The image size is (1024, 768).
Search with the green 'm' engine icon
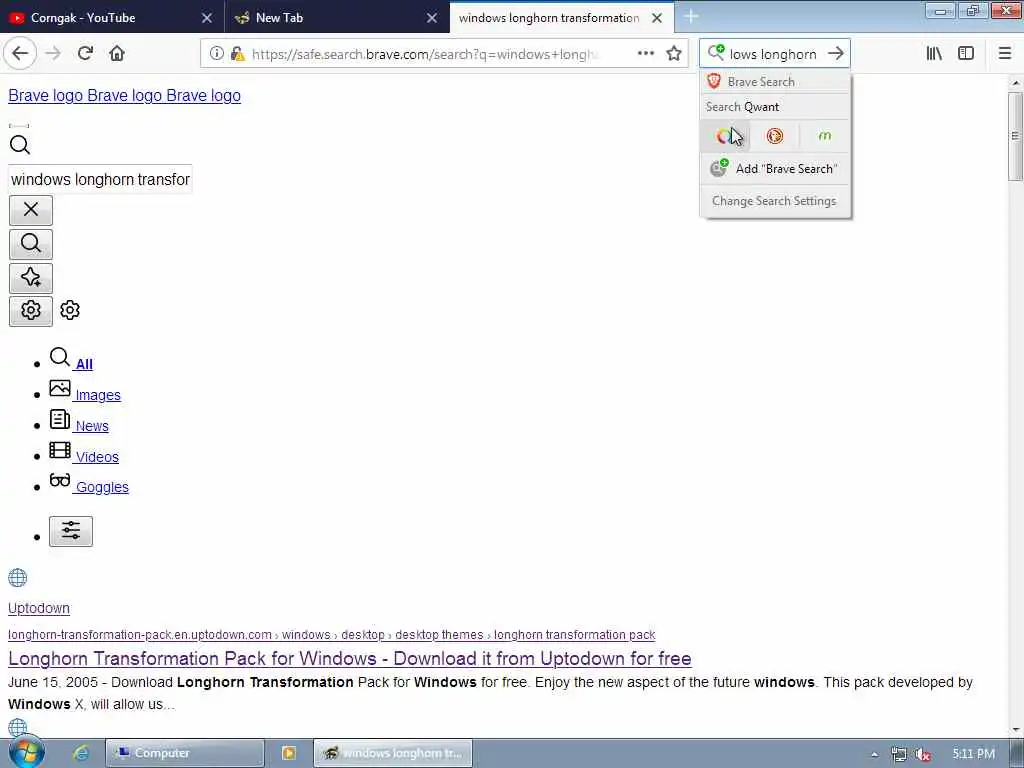[825, 136]
